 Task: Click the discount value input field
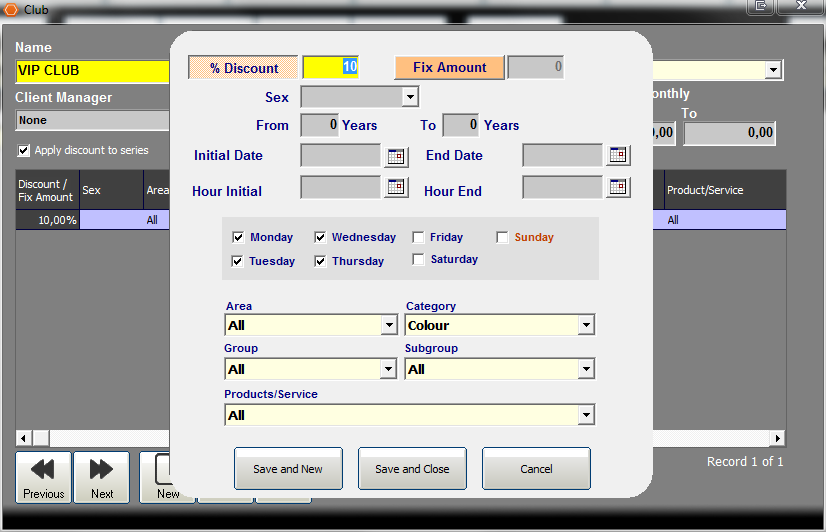[330, 67]
